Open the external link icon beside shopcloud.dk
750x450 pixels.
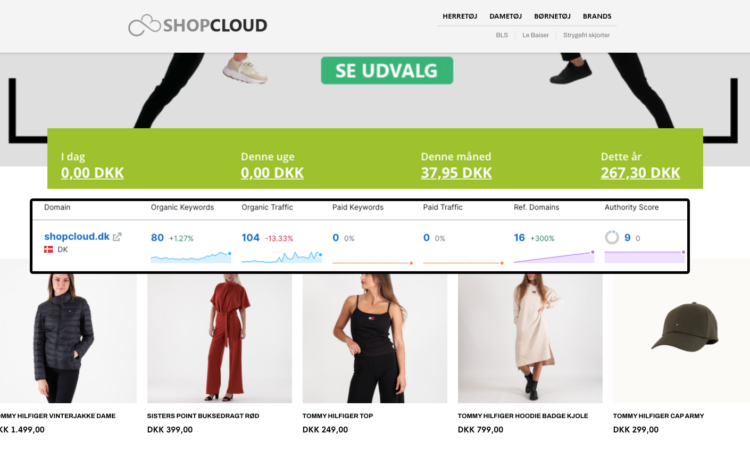pos(117,237)
